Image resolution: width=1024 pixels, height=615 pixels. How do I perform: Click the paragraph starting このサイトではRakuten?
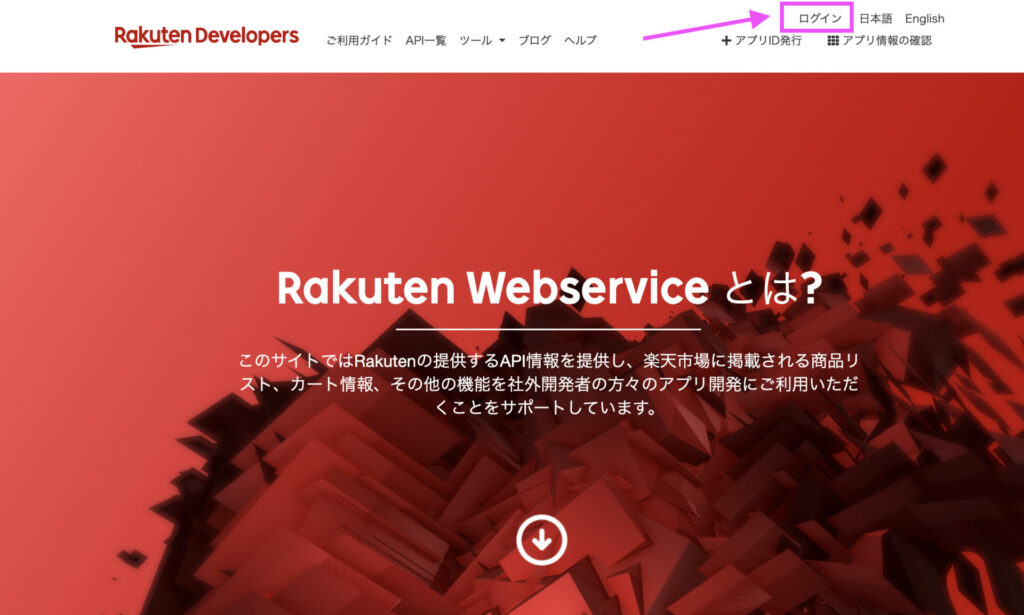549,384
